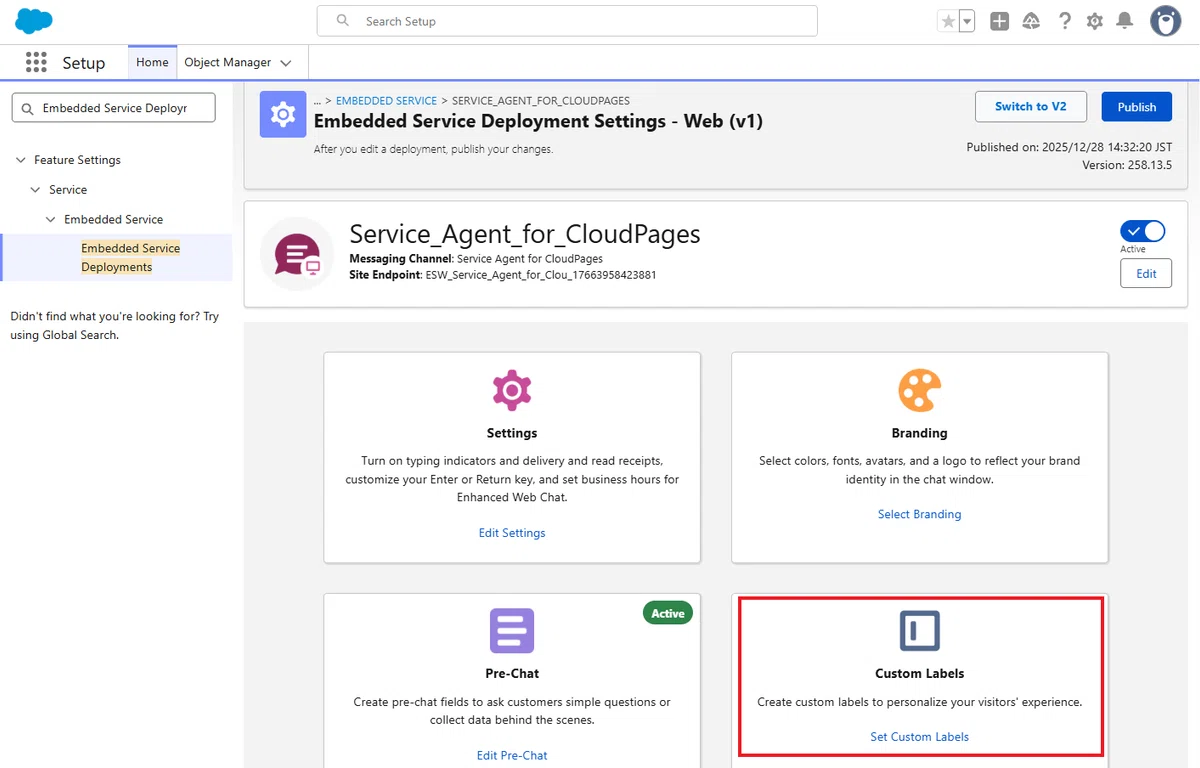Toggle the Active deployment switch
Screen dimensions: 1200x768
[x=1143, y=231]
